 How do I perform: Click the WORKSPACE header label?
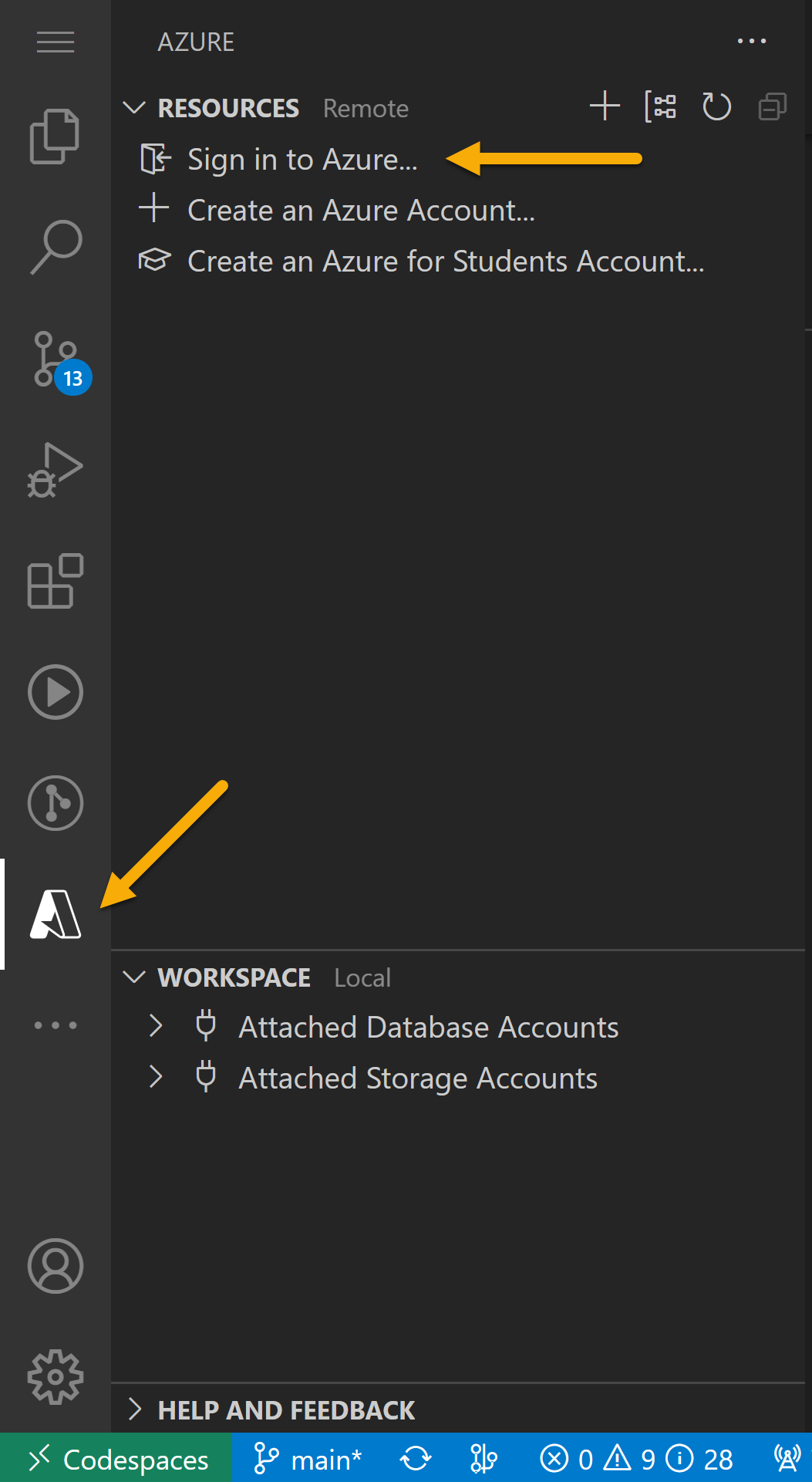click(234, 977)
